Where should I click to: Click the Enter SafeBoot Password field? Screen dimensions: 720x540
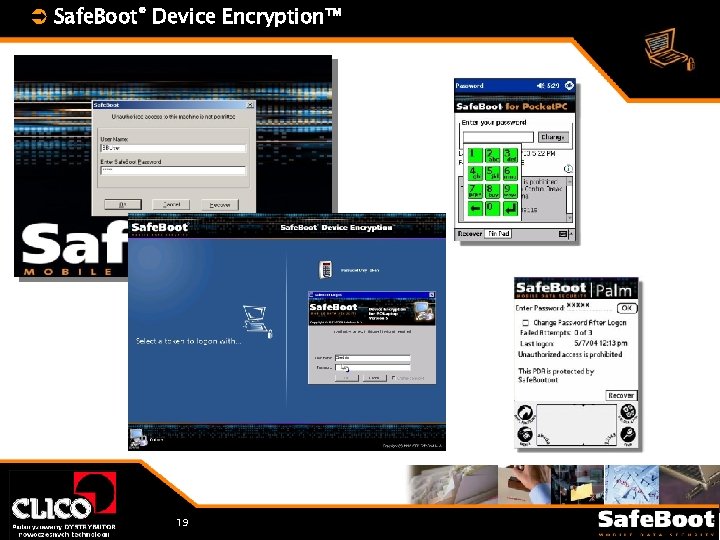point(173,171)
